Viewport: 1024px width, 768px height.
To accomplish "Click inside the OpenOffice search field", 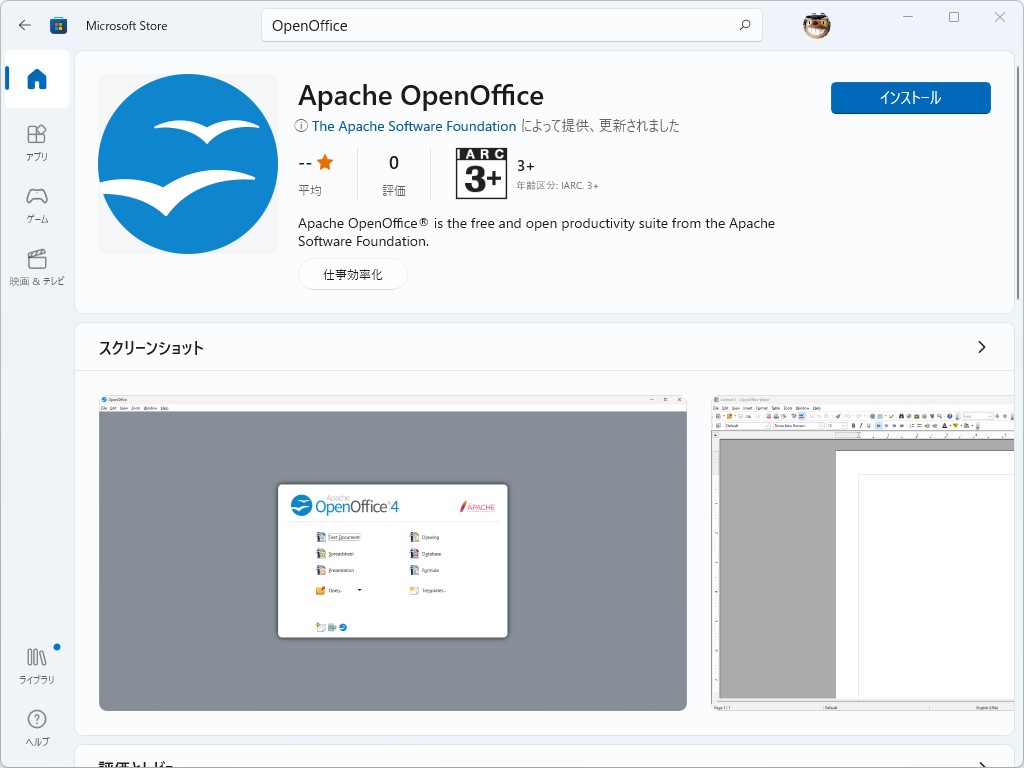I will (450, 25).
